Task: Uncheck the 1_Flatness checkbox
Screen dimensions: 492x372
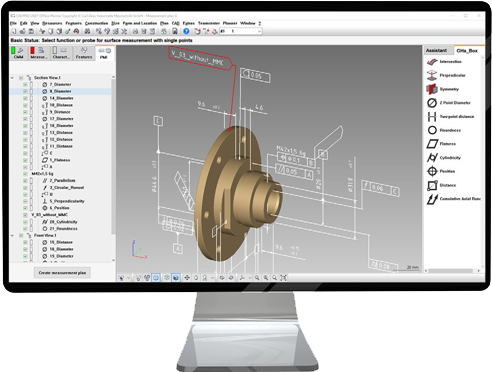Action: [25, 160]
